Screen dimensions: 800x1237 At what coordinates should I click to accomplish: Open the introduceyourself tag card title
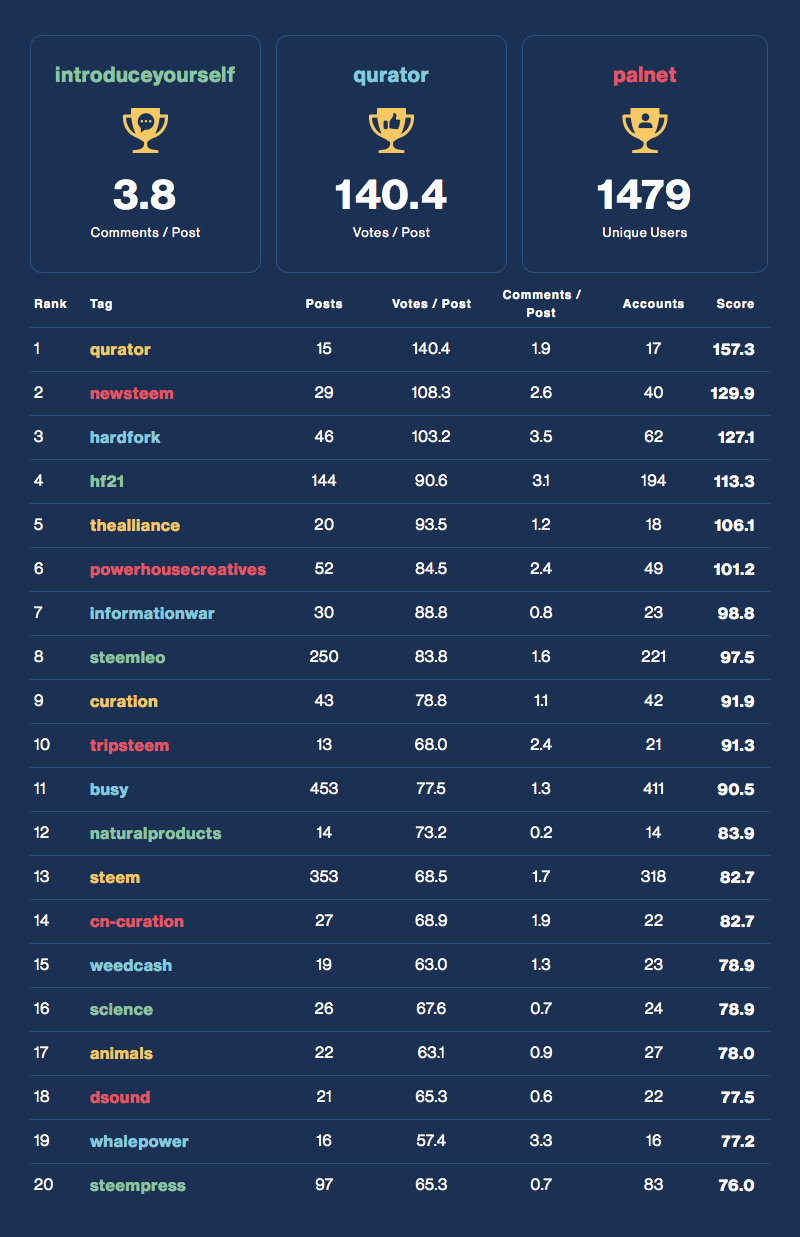pyautogui.click(x=145, y=75)
